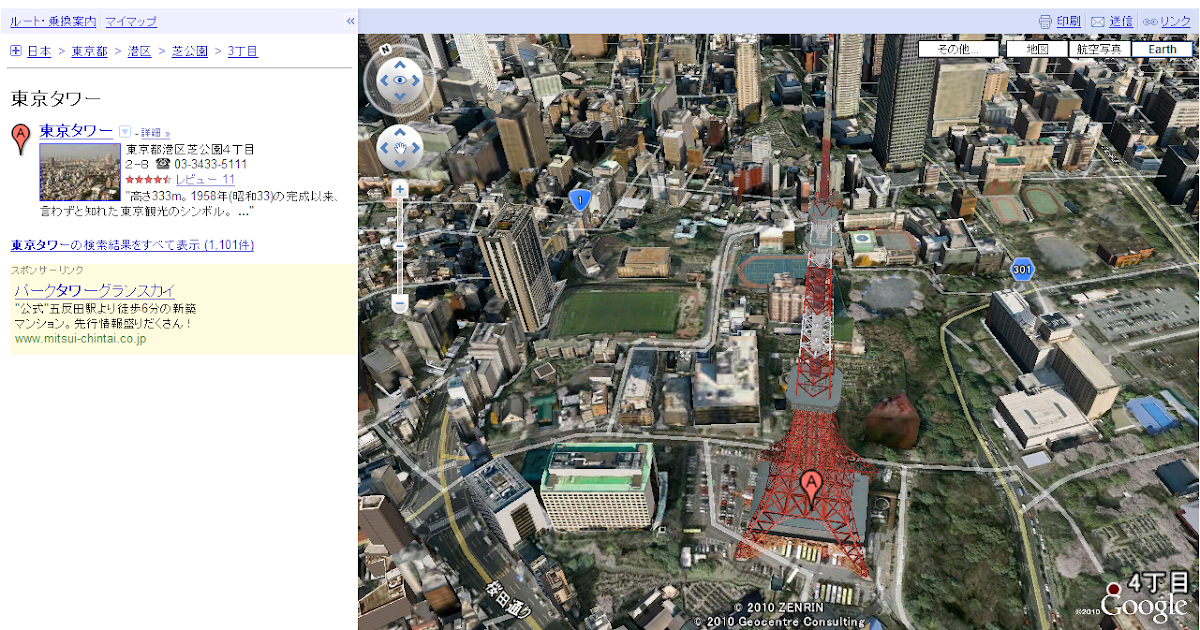Go to 日本 in the breadcrumb
Viewport: 1200px width, 630px height.
pos(39,50)
